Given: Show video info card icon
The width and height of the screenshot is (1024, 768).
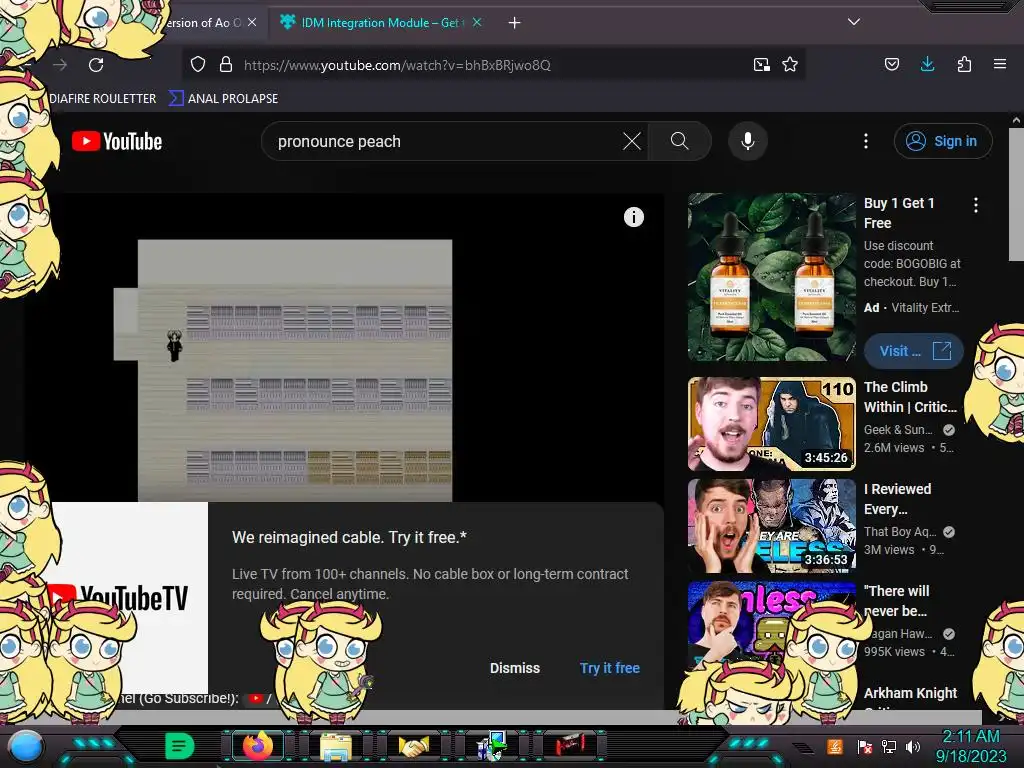Looking at the screenshot, I should [633, 217].
